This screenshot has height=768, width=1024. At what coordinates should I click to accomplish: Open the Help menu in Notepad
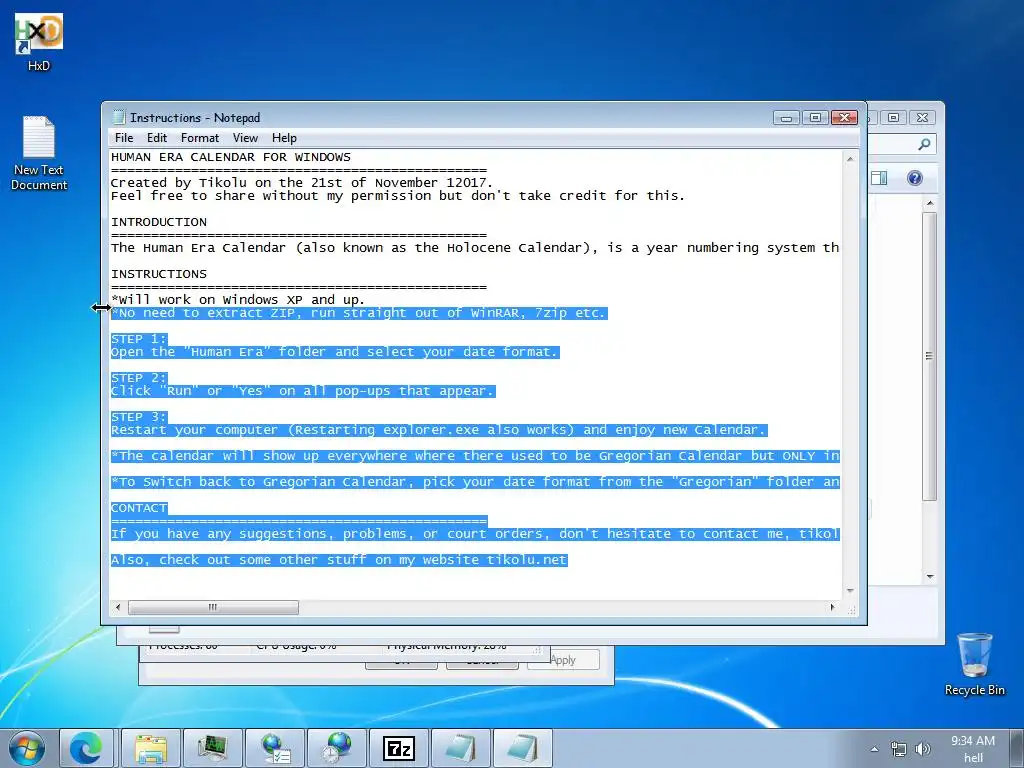[x=284, y=138]
